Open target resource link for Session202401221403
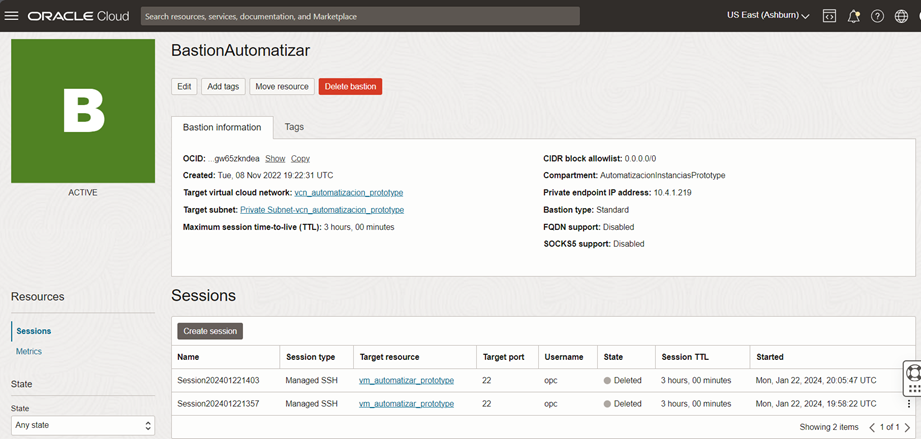 click(406, 380)
